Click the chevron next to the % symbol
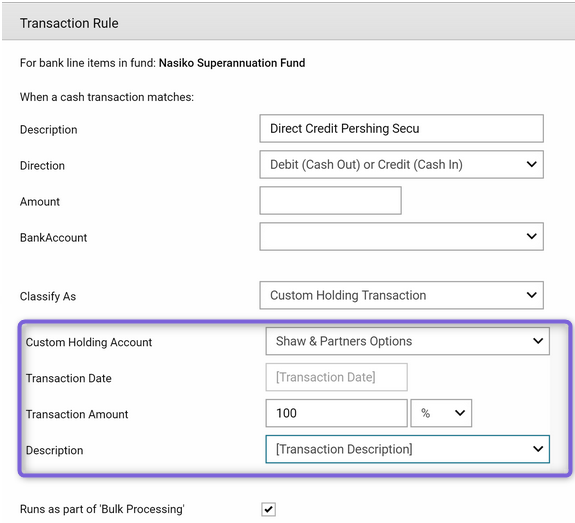Screen dimensions: 575x523 [459, 413]
